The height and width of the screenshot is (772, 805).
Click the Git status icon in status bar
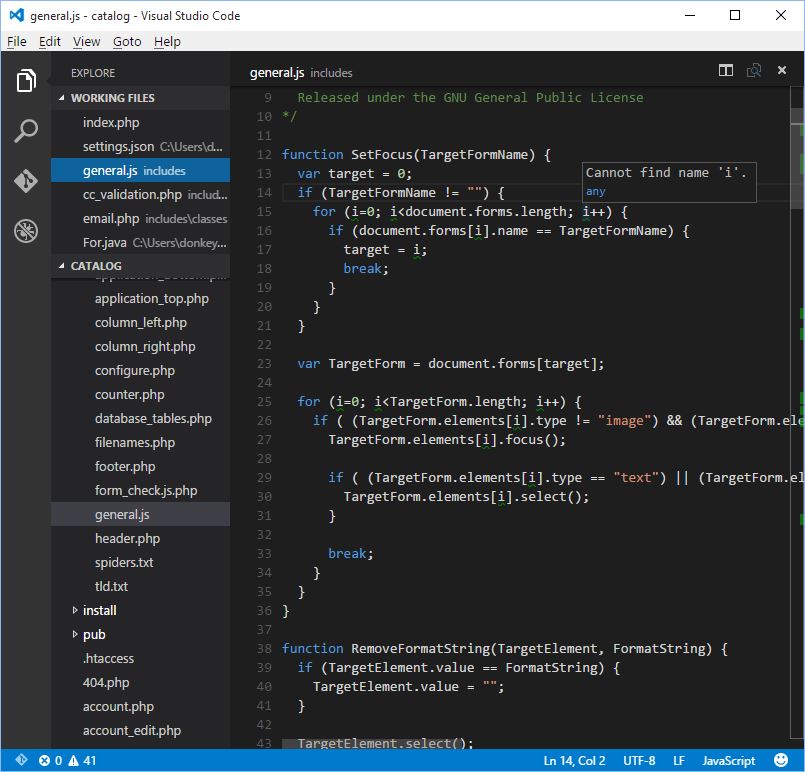click(21, 761)
